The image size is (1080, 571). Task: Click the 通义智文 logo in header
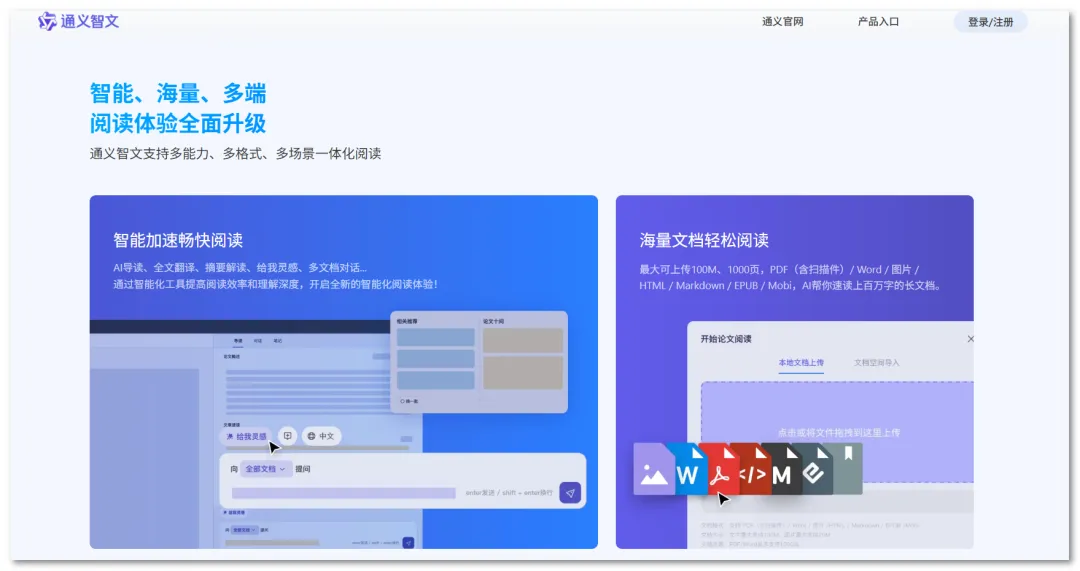pos(79,21)
